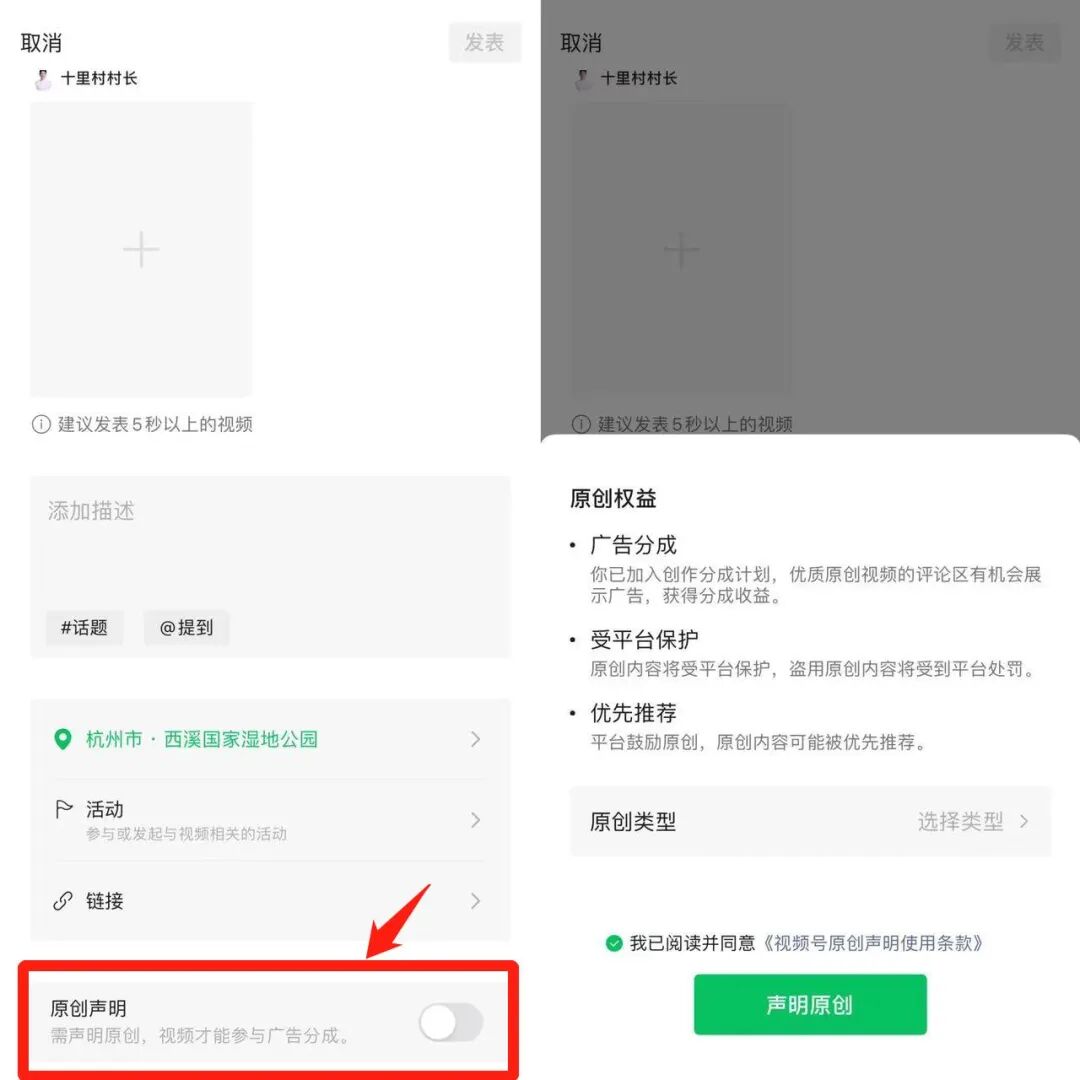Click 取消 in the left panel
Viewport: 1080px width, 1080px height.
coord(41,43)
